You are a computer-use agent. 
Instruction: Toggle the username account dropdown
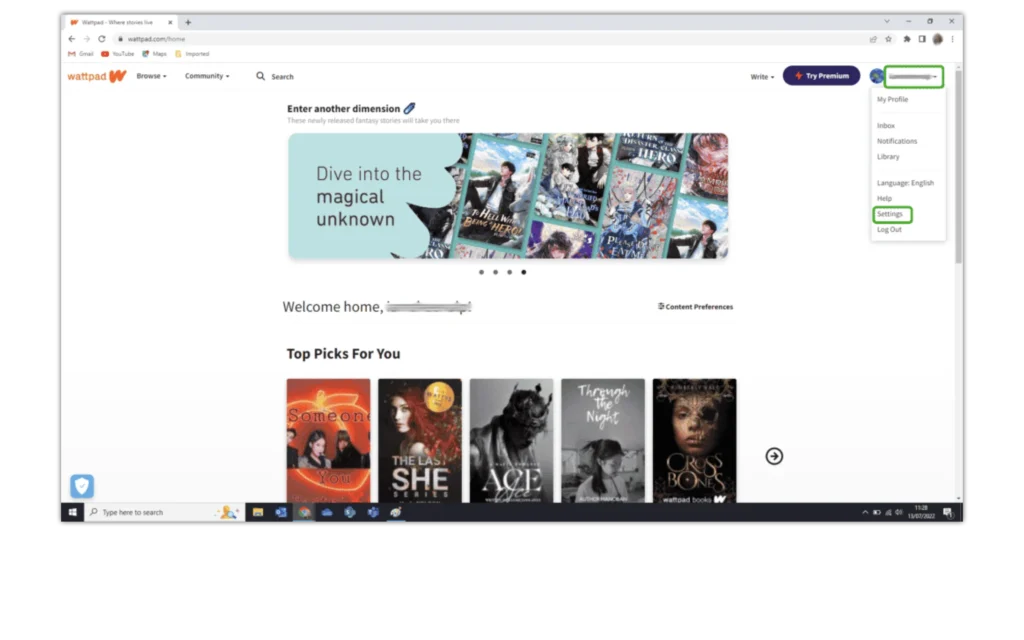[914, 76]
